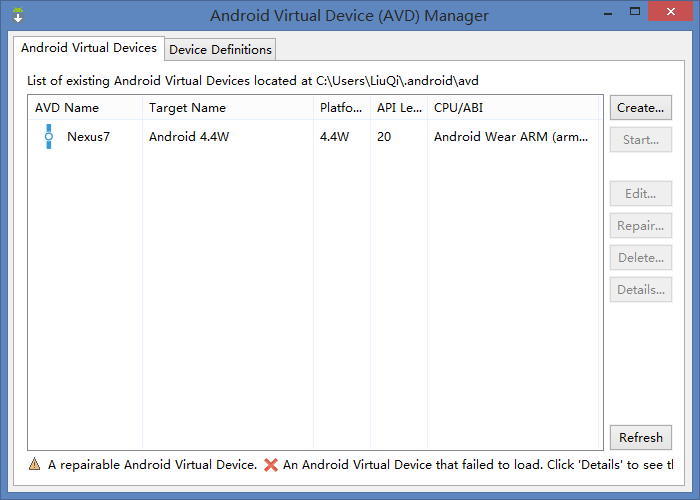
Task: Click the Edit... button
Action: [641, 193]
